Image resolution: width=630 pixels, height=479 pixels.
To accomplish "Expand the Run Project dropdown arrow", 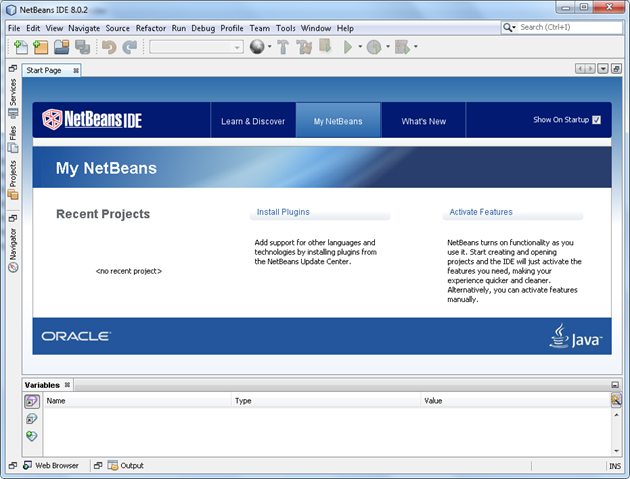I will [360, 47].
